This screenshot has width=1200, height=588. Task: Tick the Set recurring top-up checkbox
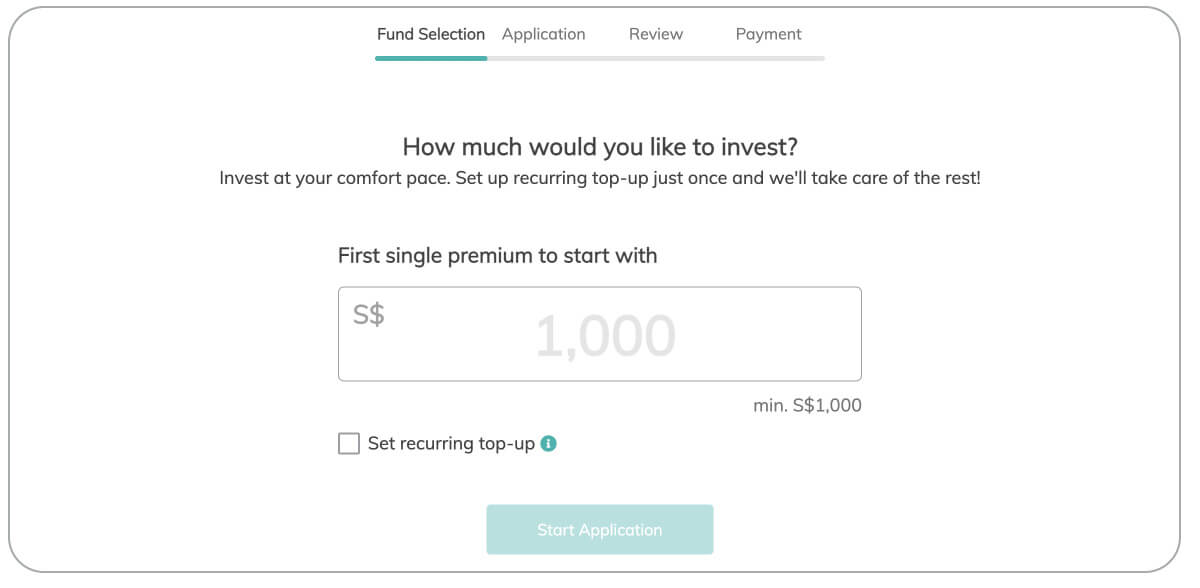(x=349, y=443)
